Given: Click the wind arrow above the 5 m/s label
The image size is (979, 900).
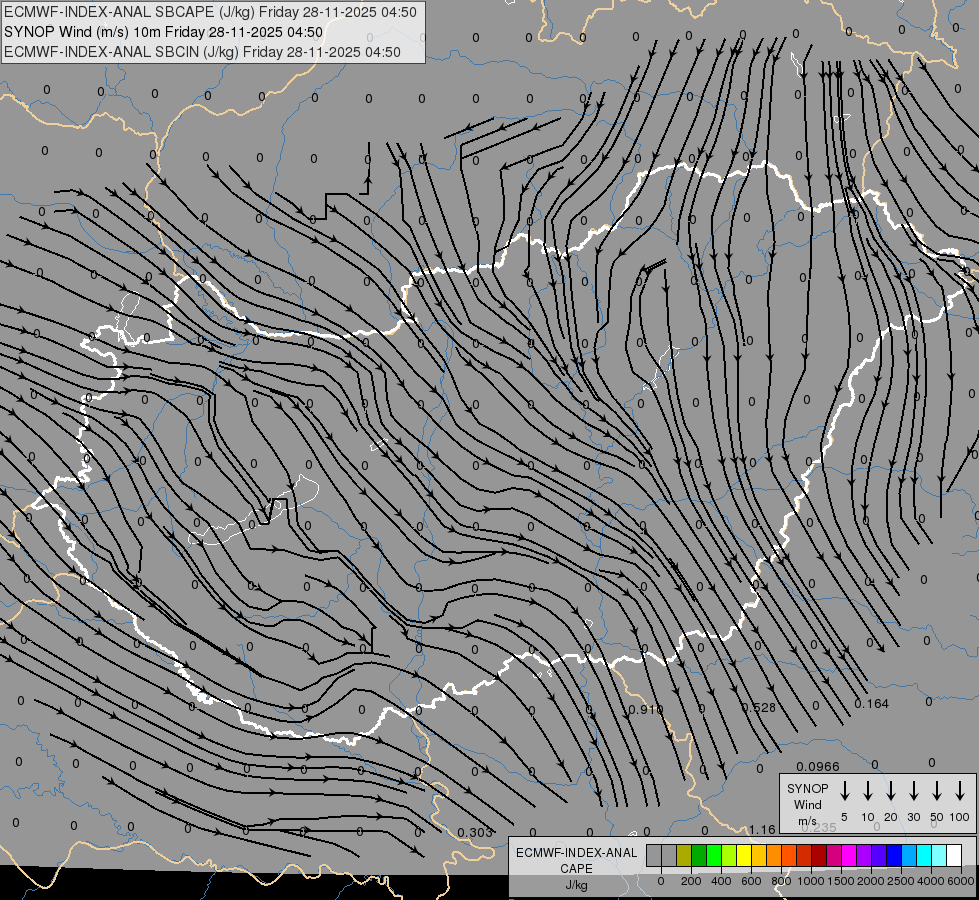Looking at the screenshot, I should [844, 791].
